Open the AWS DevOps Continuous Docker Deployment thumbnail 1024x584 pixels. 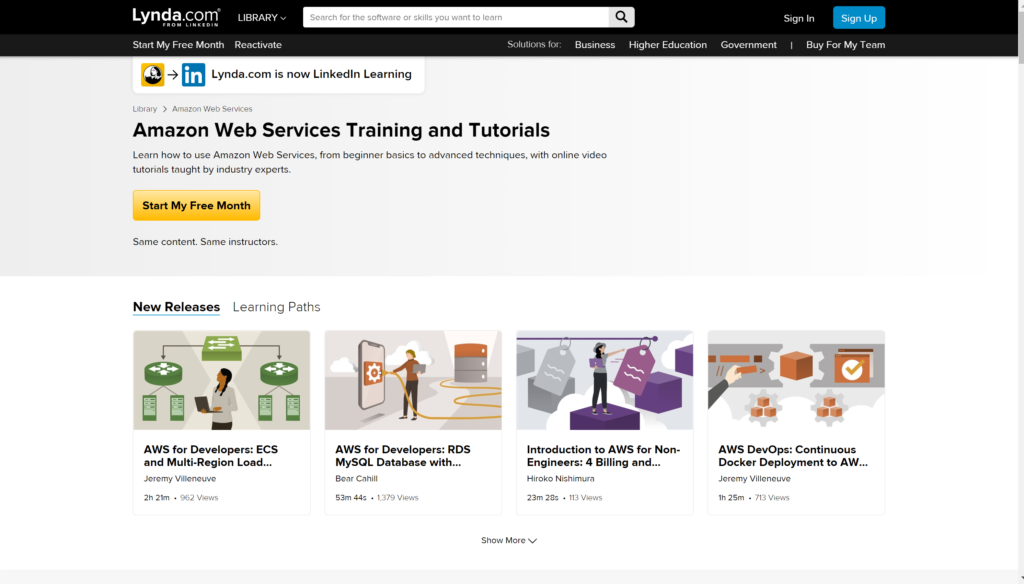[796, 380]
